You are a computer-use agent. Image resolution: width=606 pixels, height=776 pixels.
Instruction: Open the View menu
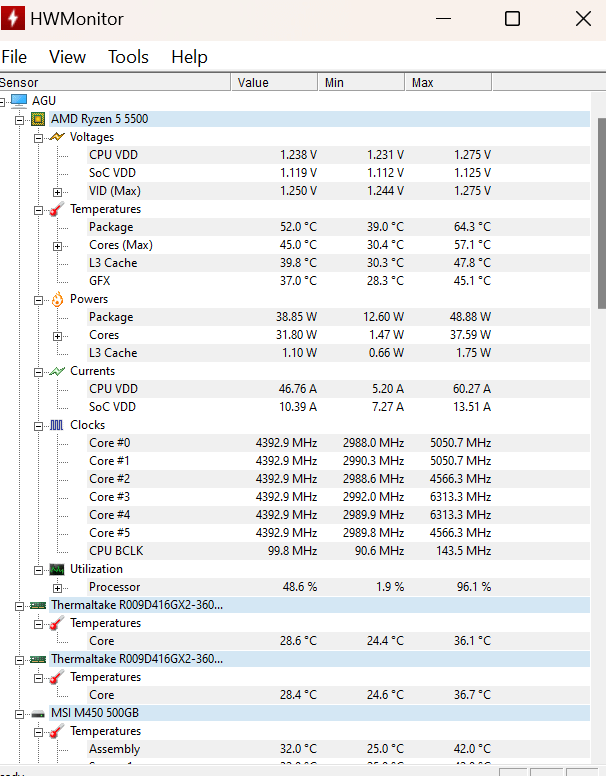[67, 57]
